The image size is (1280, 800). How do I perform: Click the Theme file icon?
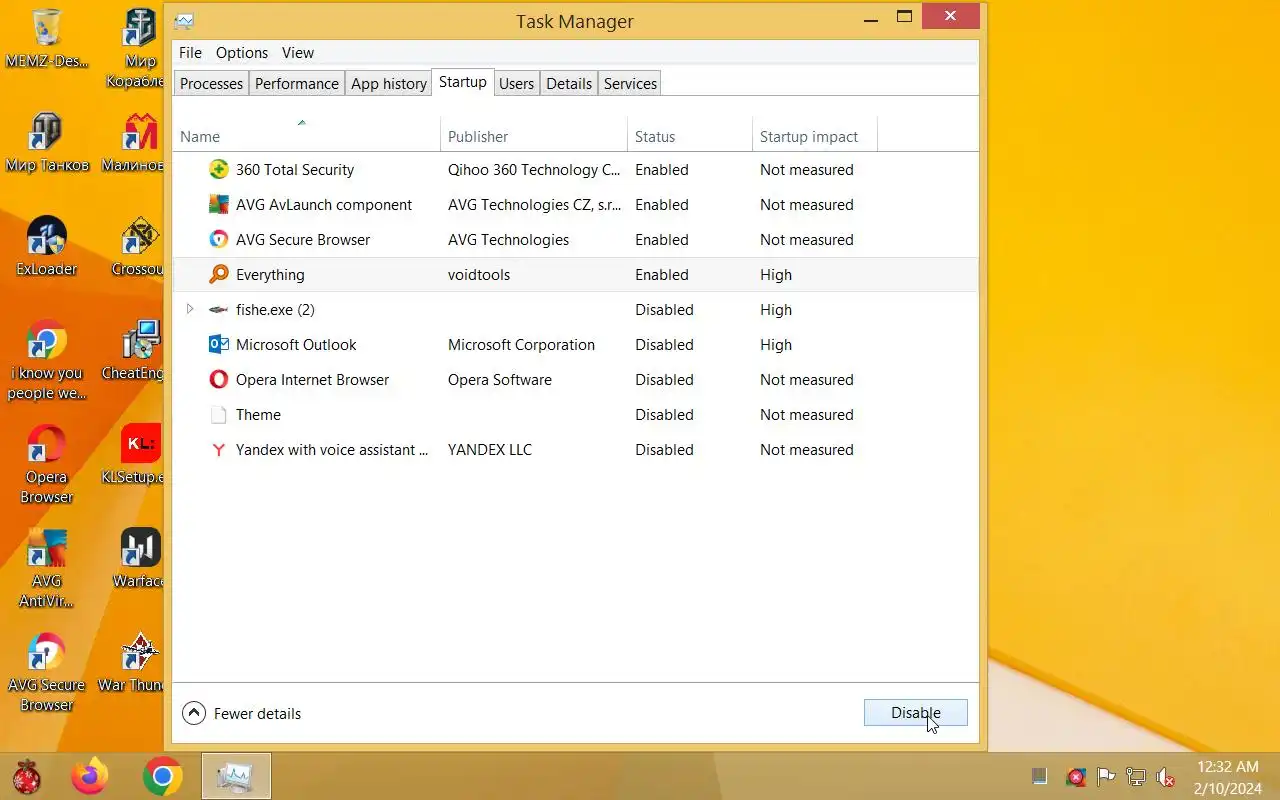click(218, 415)
